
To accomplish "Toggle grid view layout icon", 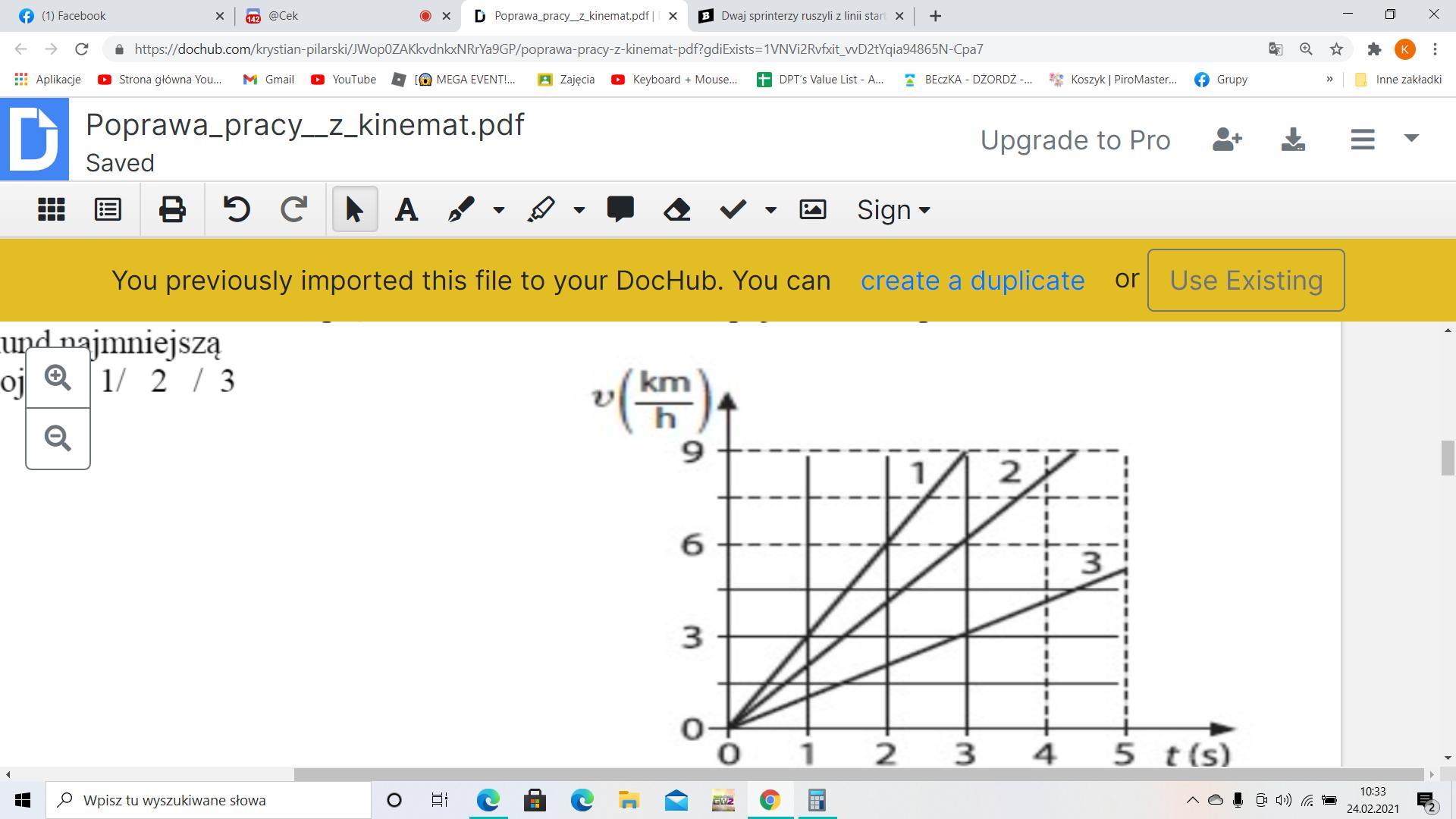I will pyautogui.click(x=49, y=209).
